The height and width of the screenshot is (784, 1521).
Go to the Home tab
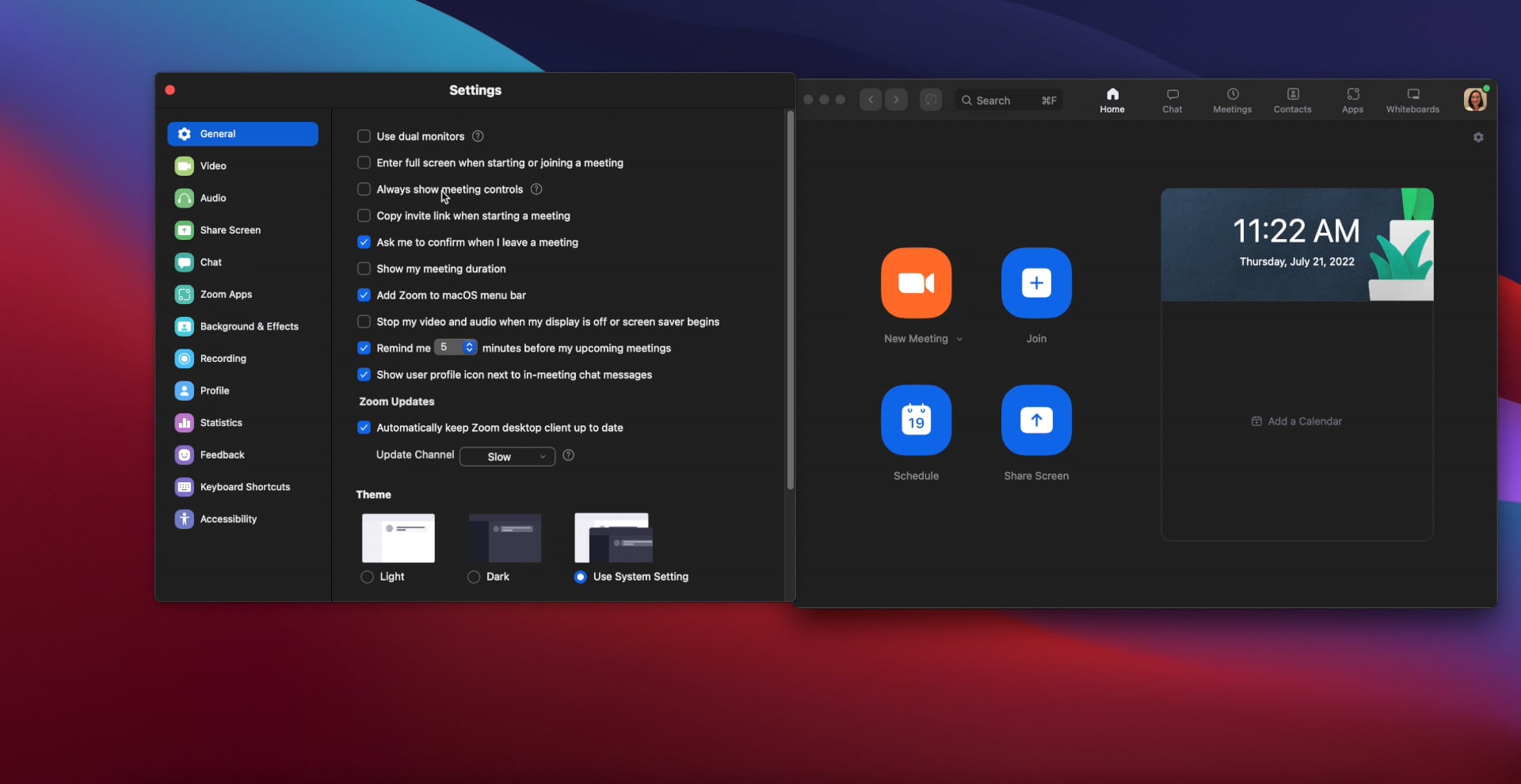click(1112, 98)
